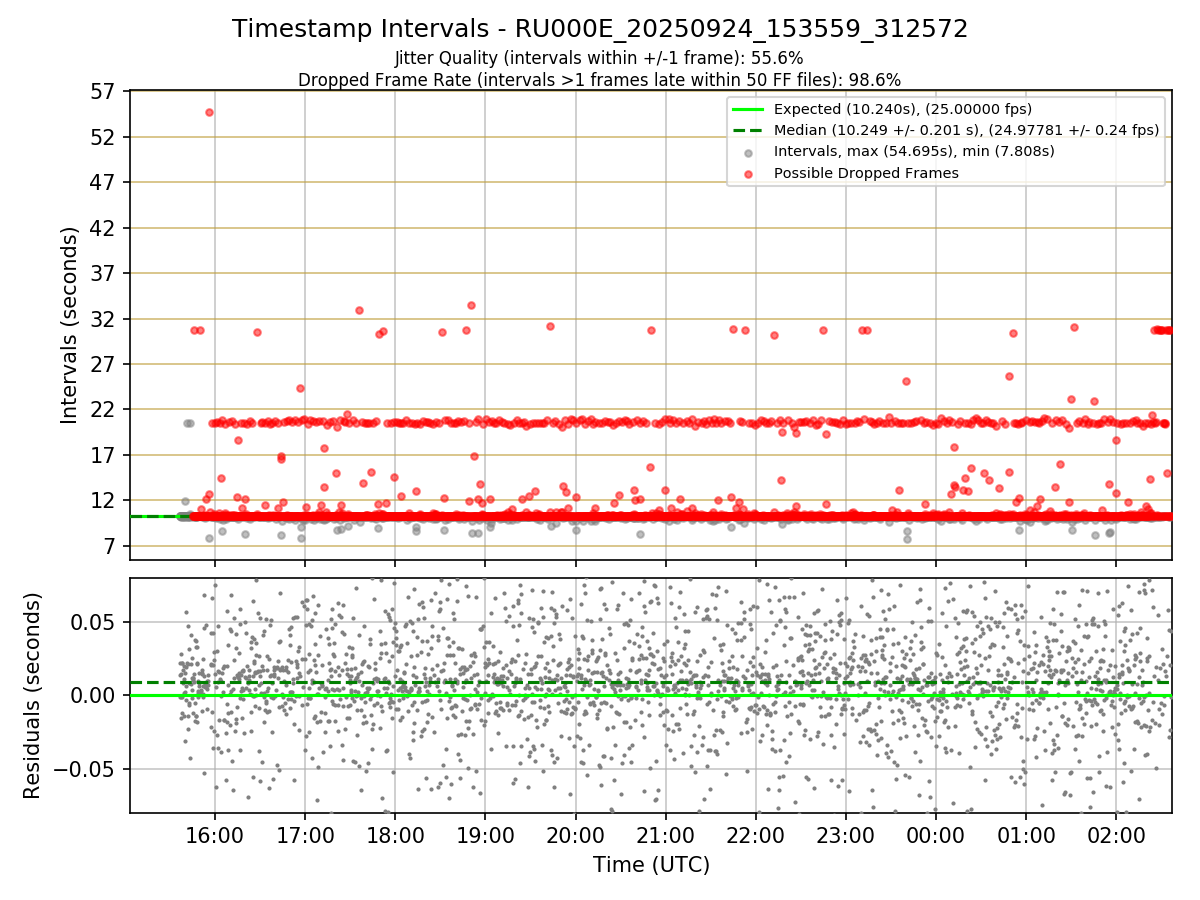The image size is (1200, 900).
Task: Click the solid green Expected line legend marker
Action: (x=748, y=109)
